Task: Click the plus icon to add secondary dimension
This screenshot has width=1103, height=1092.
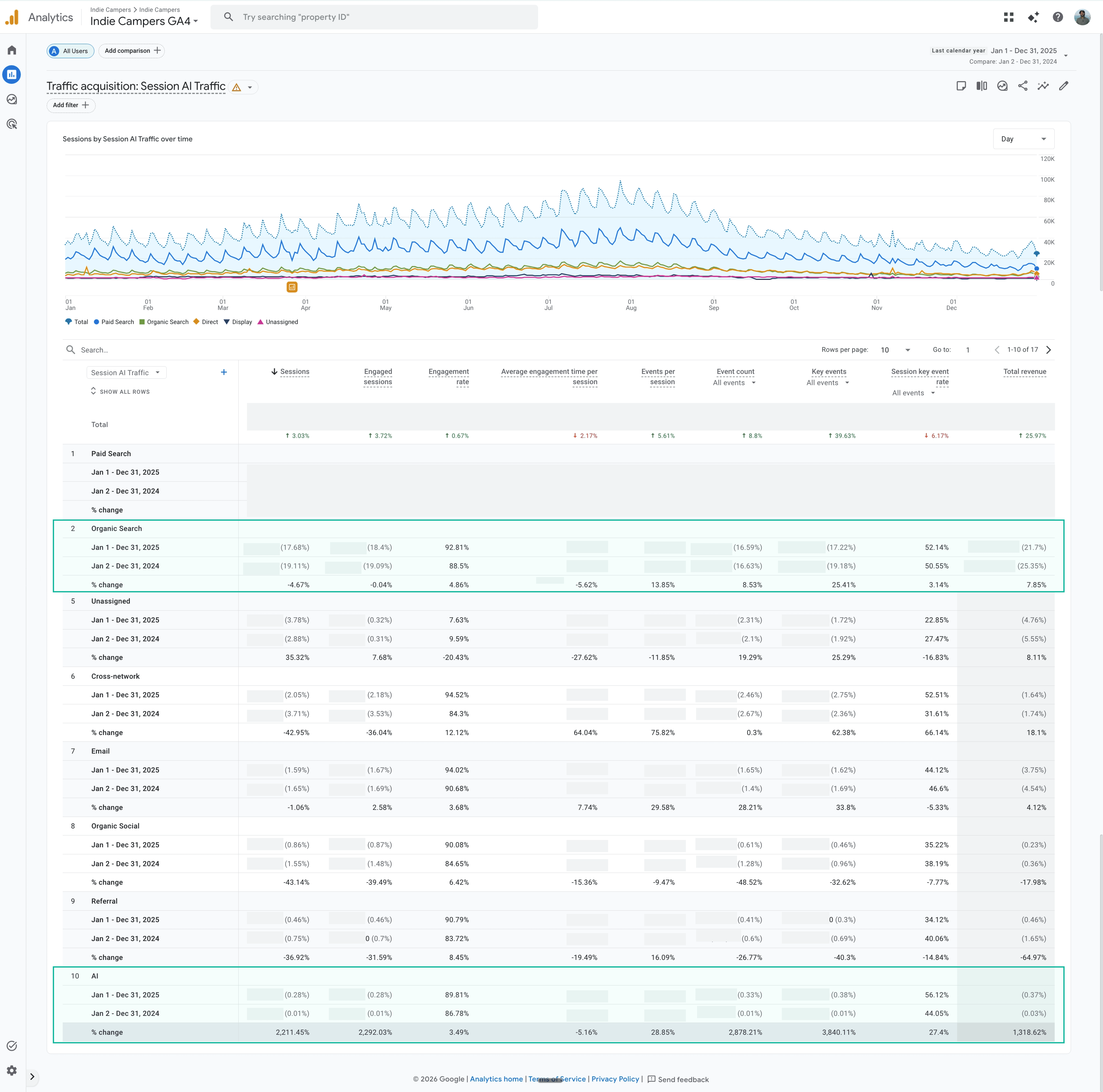Action: [224, 372]
